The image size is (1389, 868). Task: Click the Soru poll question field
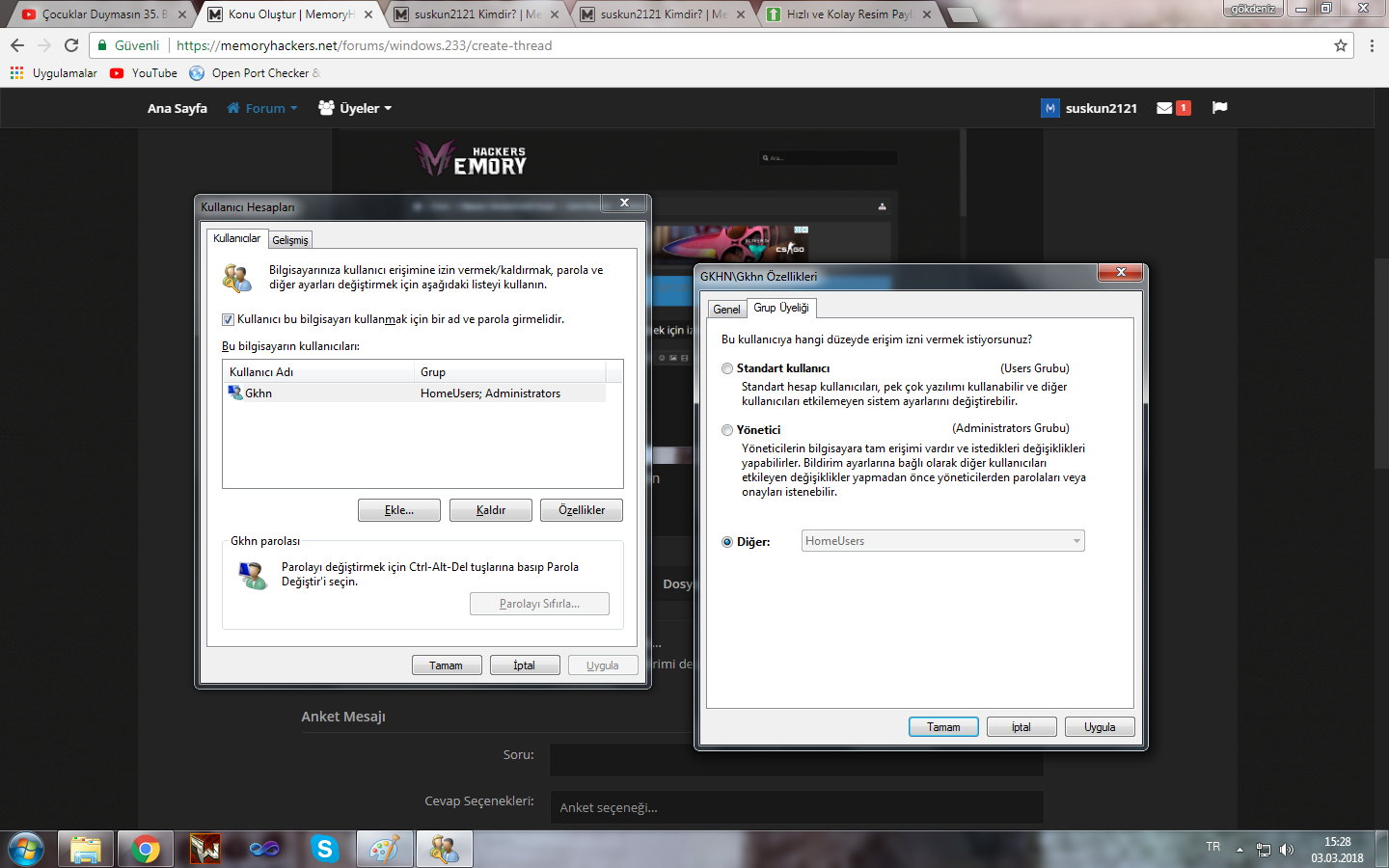point(797,759)
